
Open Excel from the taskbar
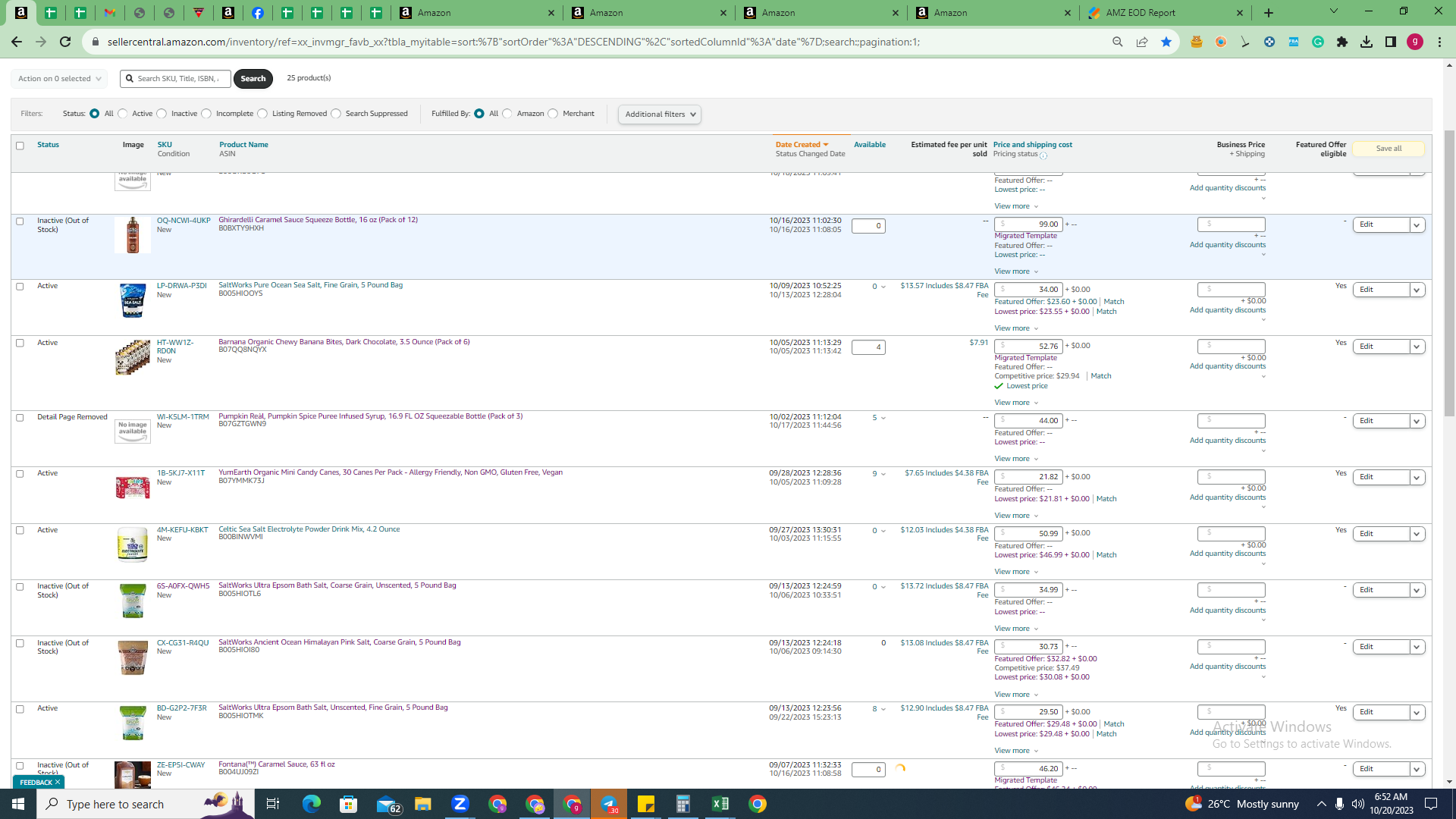click(x=720, y=804)
